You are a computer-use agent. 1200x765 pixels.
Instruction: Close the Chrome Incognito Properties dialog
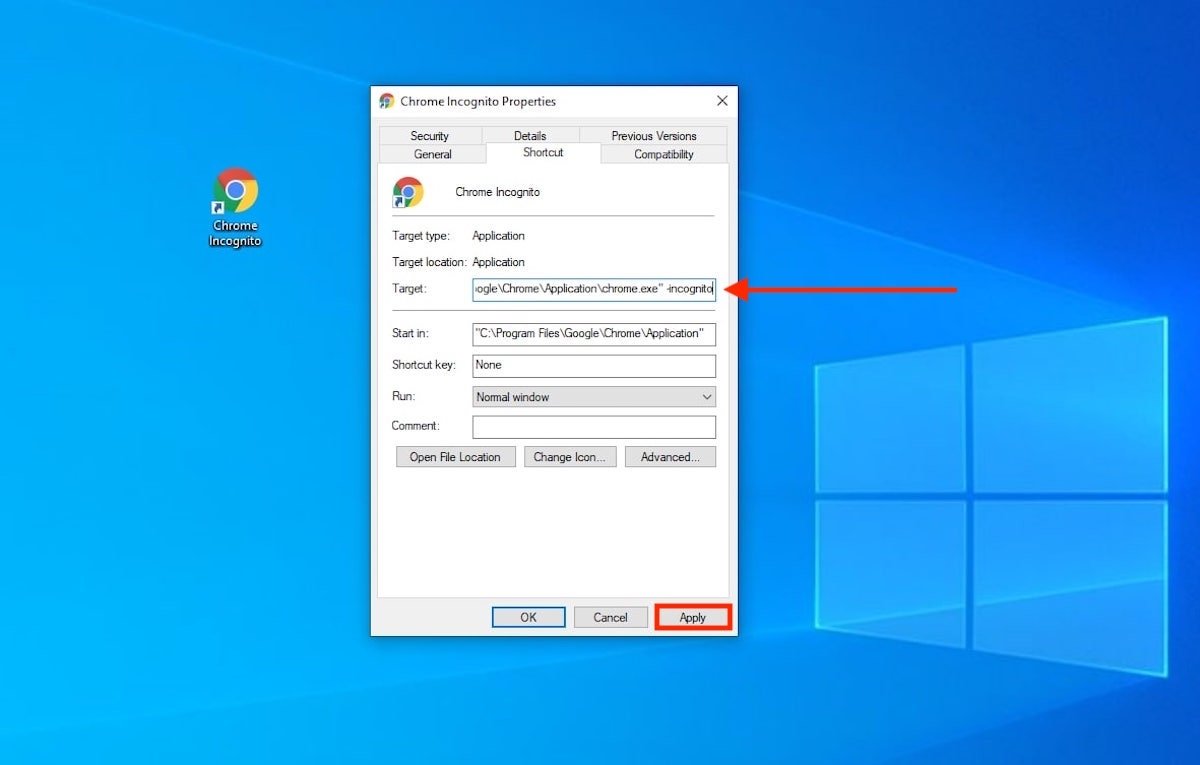pyautogui.click(x=722, y=101)
